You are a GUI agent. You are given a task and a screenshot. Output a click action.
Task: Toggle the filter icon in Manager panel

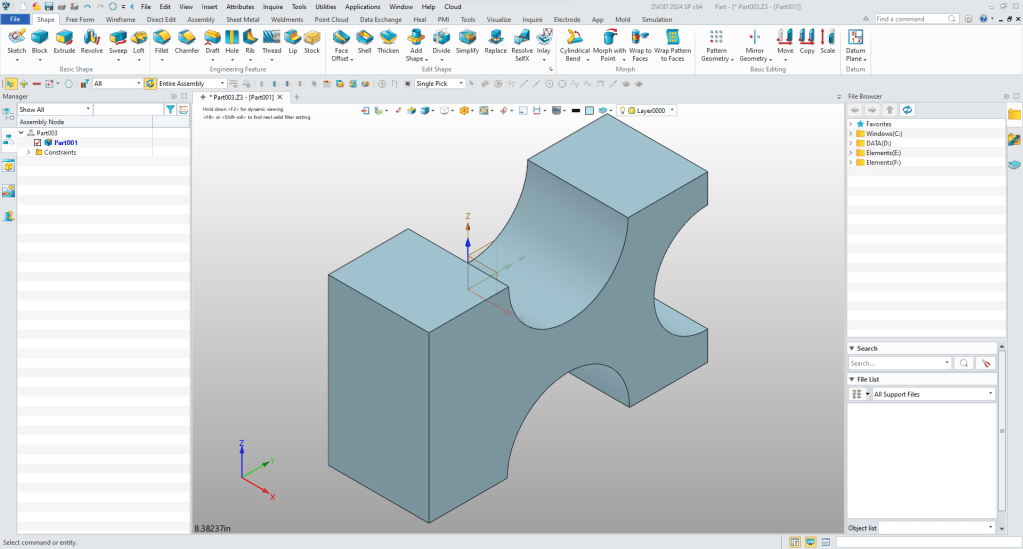170,109
